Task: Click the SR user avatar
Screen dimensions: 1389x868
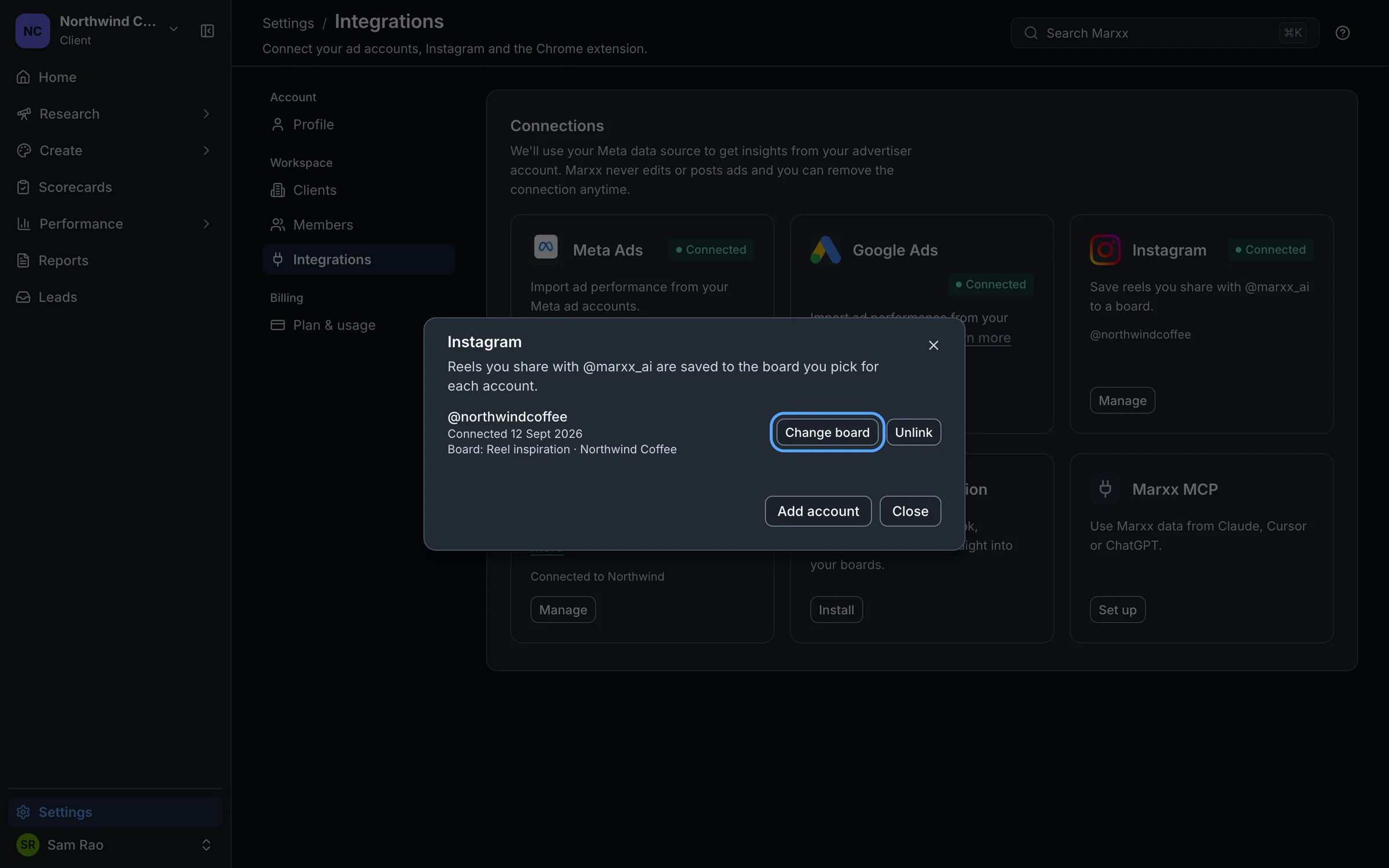Action: click(28, 845)
